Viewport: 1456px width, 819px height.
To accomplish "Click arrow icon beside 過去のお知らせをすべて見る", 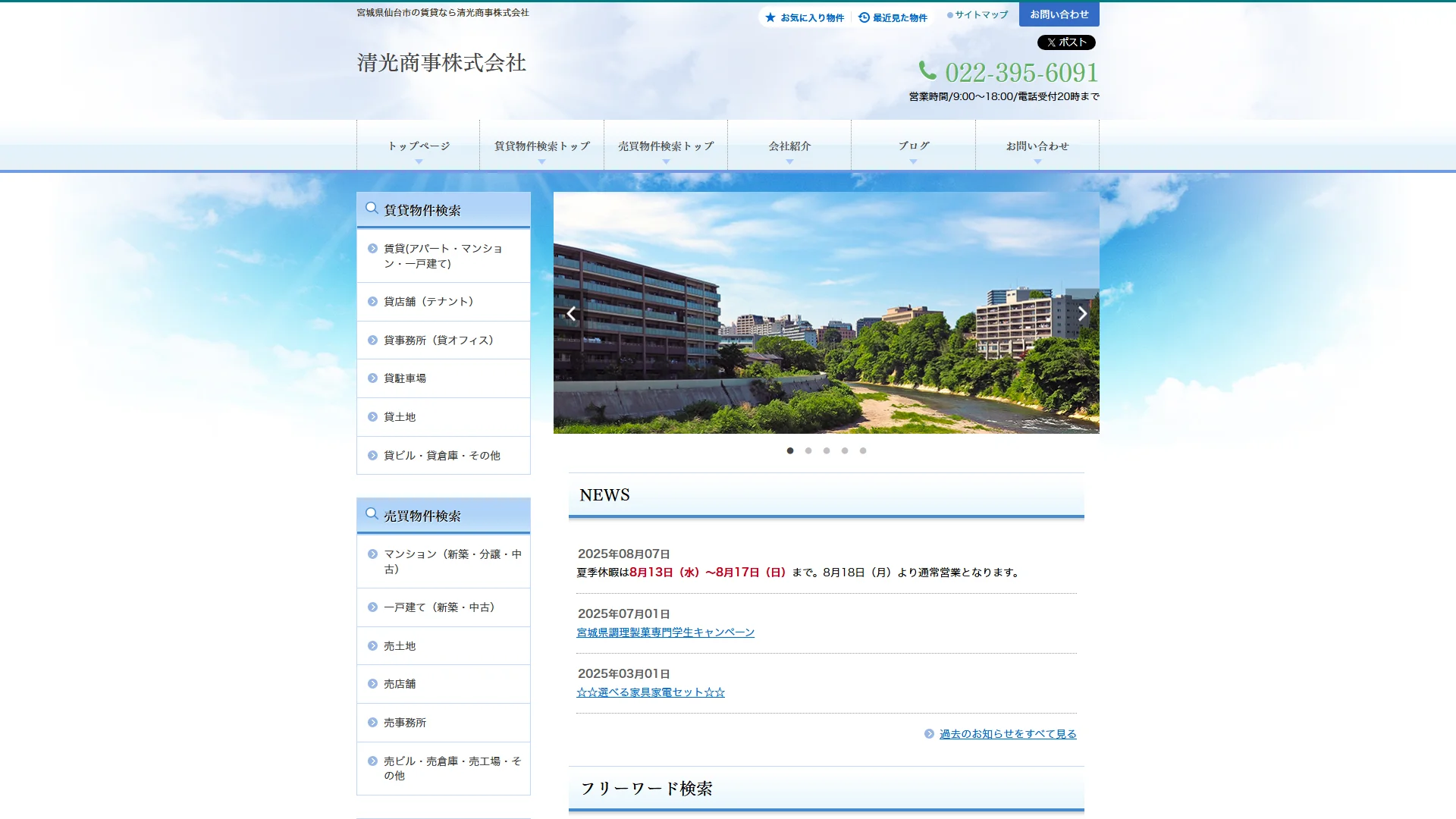I will tap(929, 733).
